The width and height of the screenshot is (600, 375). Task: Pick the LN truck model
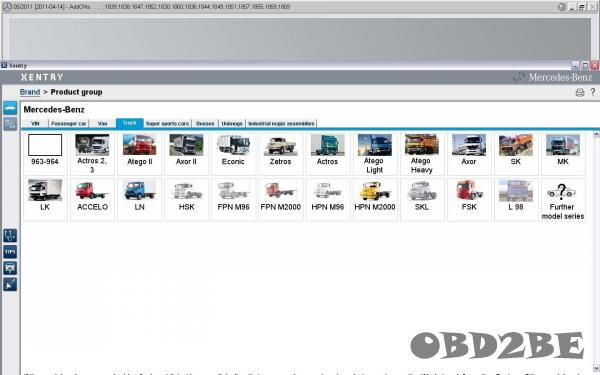(x=140, y=200)
